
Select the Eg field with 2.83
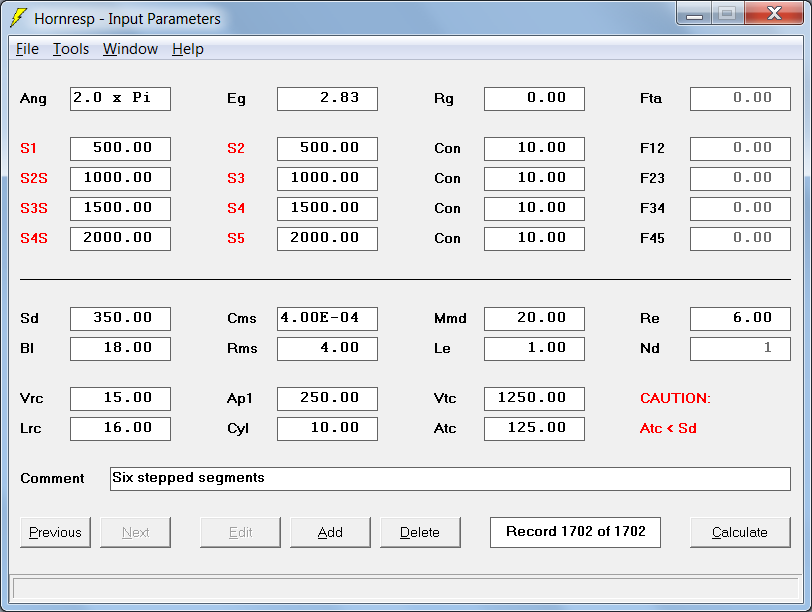click(327, 99)
